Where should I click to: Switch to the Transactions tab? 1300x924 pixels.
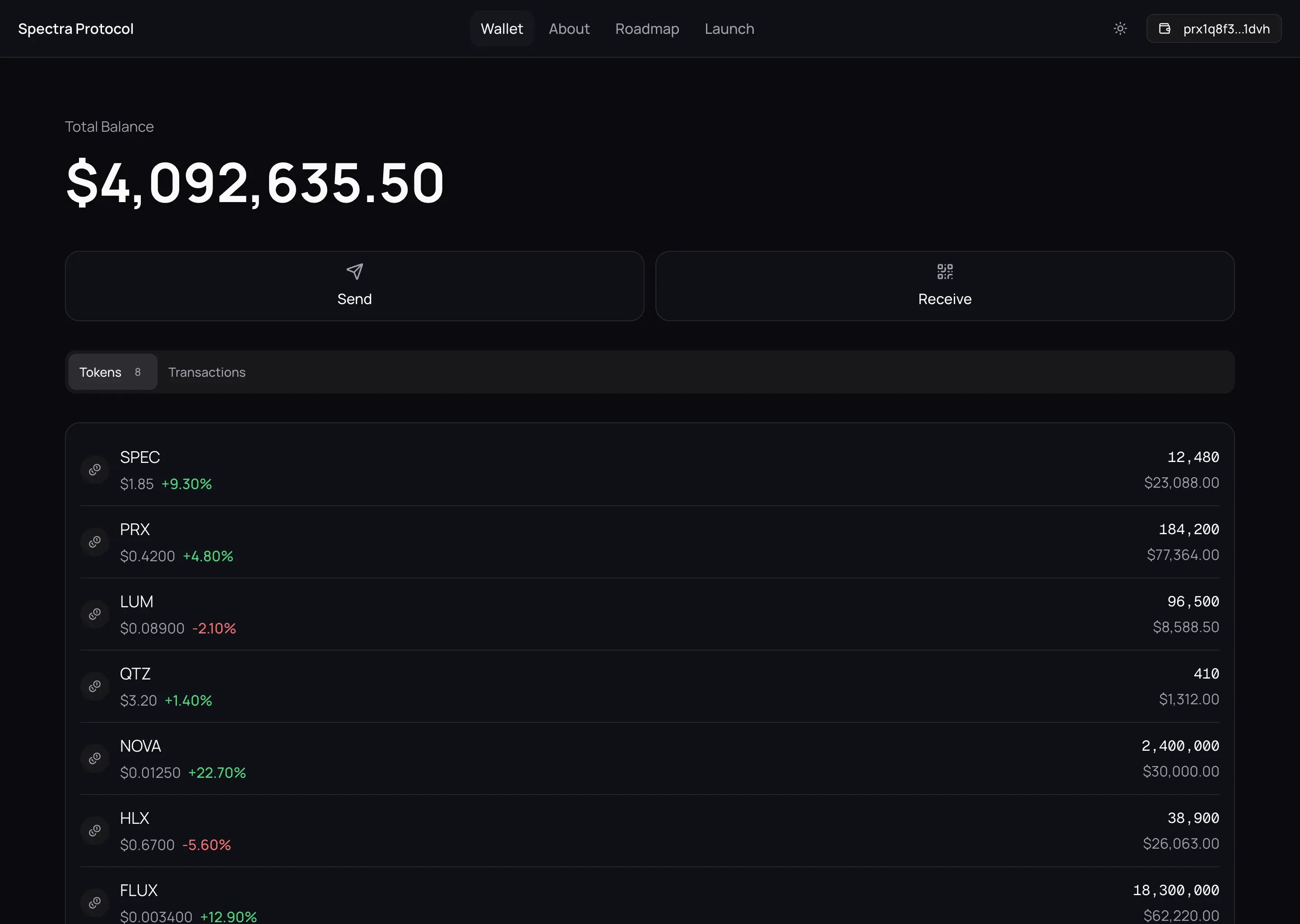[207, 372]
